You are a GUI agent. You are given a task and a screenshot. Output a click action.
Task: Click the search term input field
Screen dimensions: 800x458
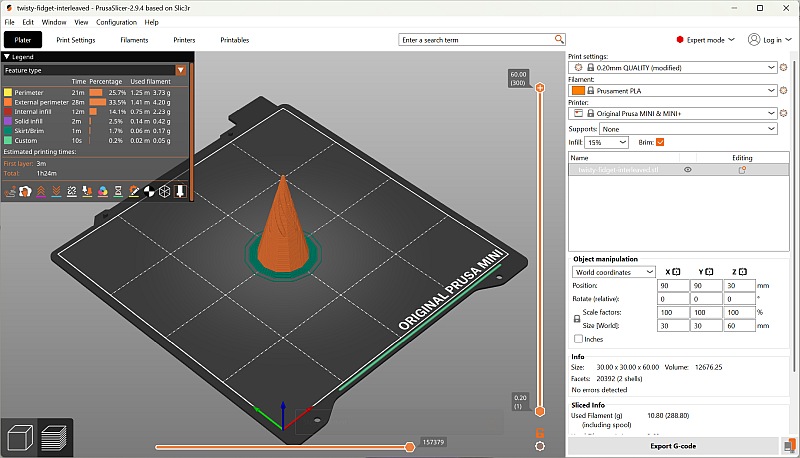(477, 40)
